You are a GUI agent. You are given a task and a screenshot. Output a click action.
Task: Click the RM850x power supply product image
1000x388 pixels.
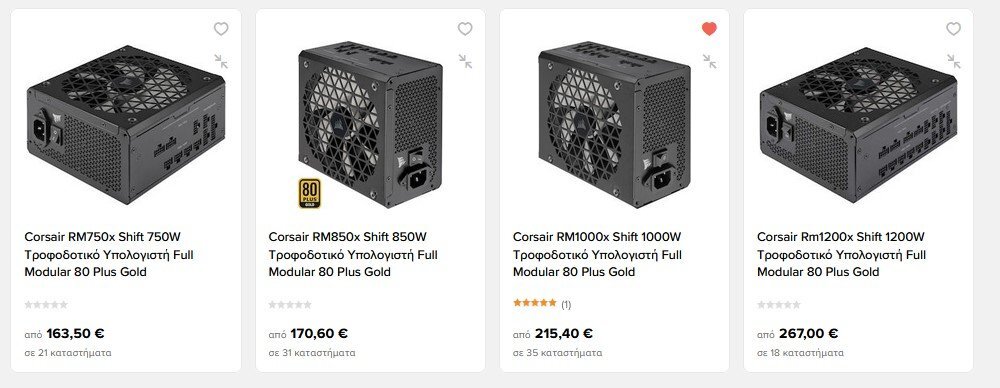(370, 124)
